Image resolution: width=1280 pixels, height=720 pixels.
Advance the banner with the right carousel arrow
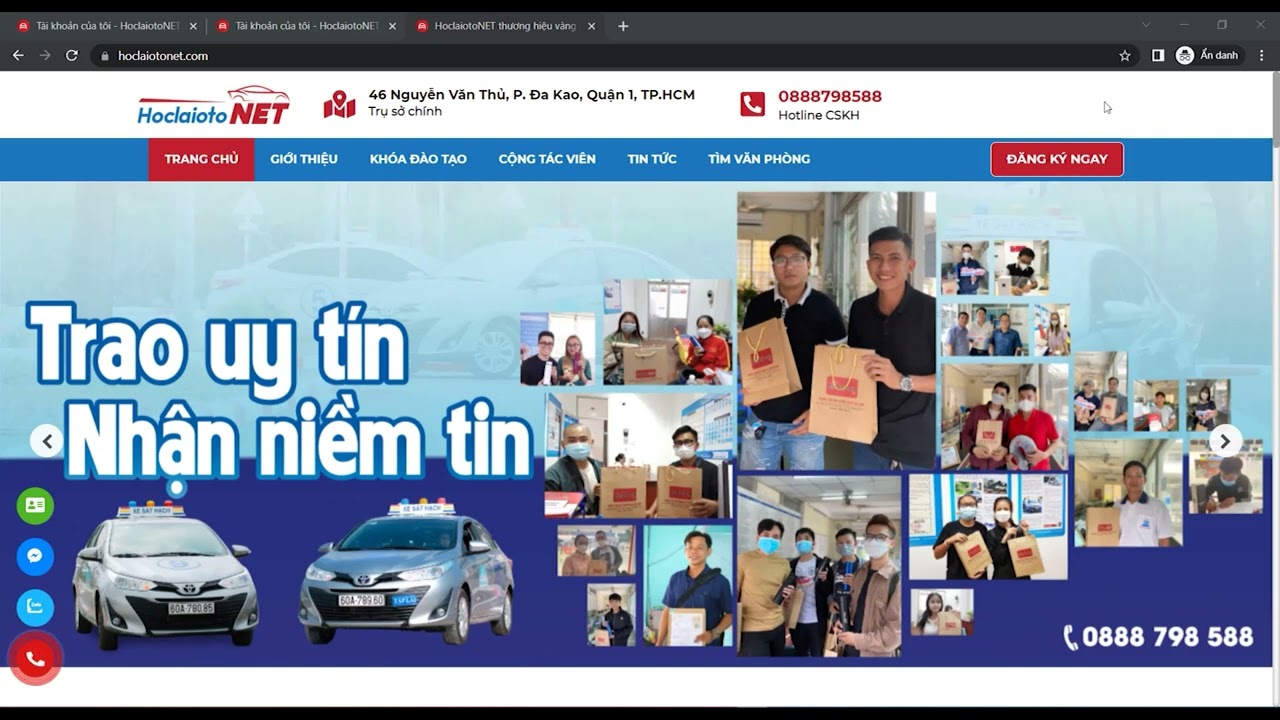coord(1224,440)
